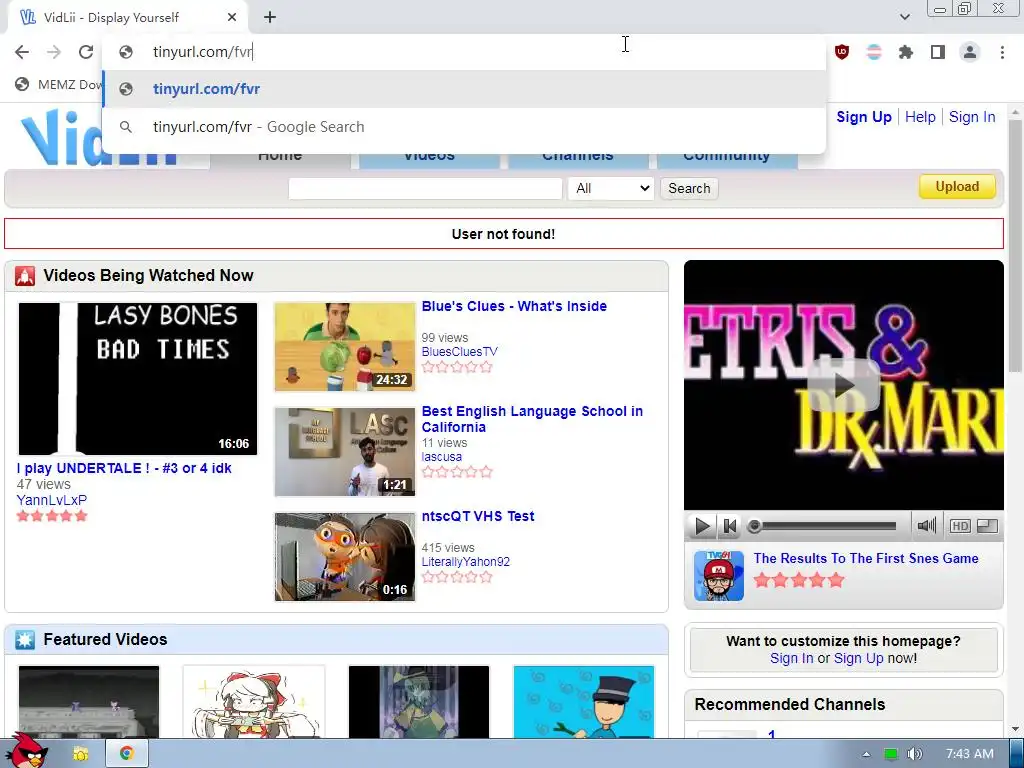
Task: Open the Angry Birds start button
Action: point(26,751)
